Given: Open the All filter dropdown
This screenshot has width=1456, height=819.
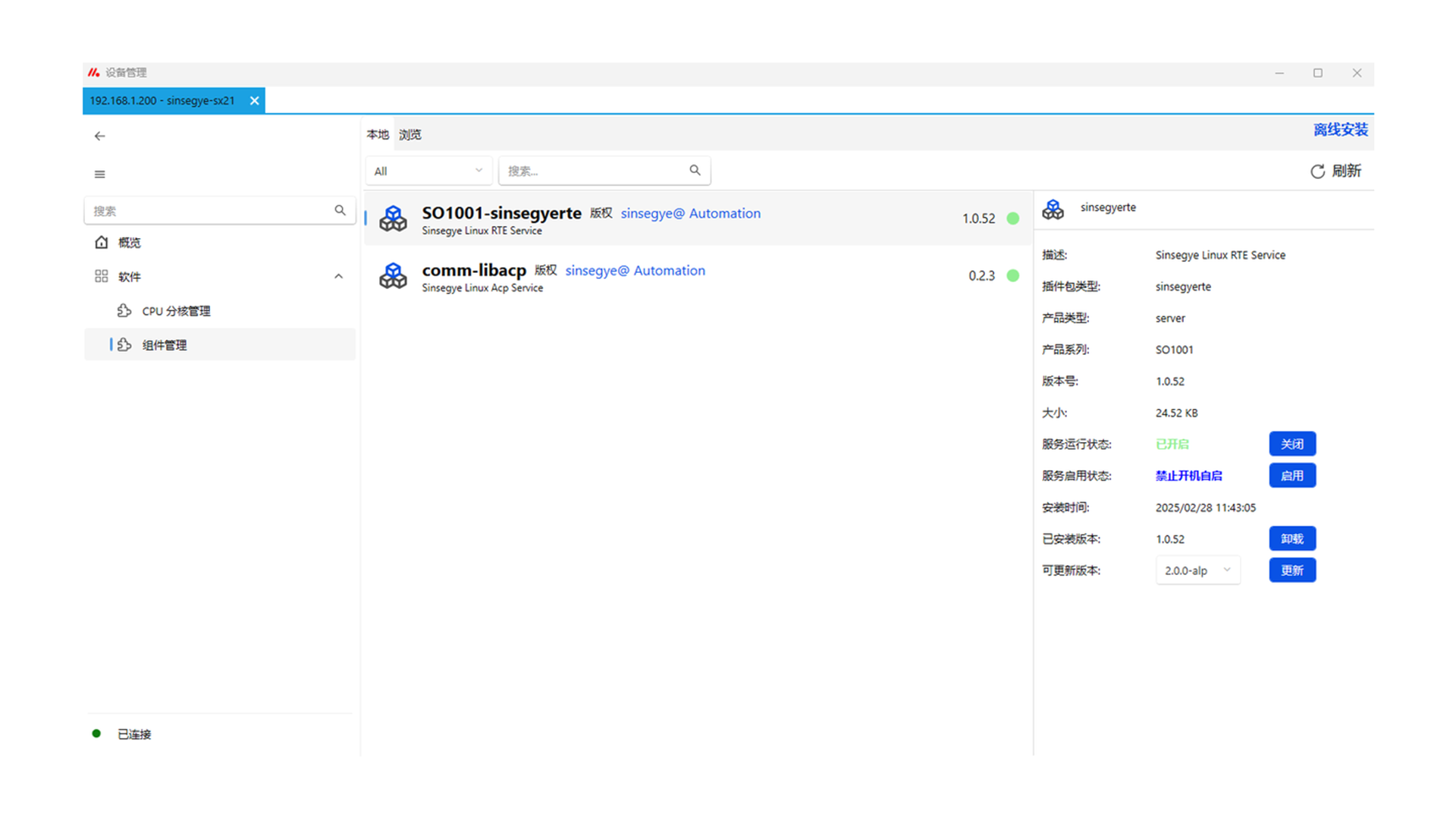Looking at the screenshot, I should coord(428,171).
